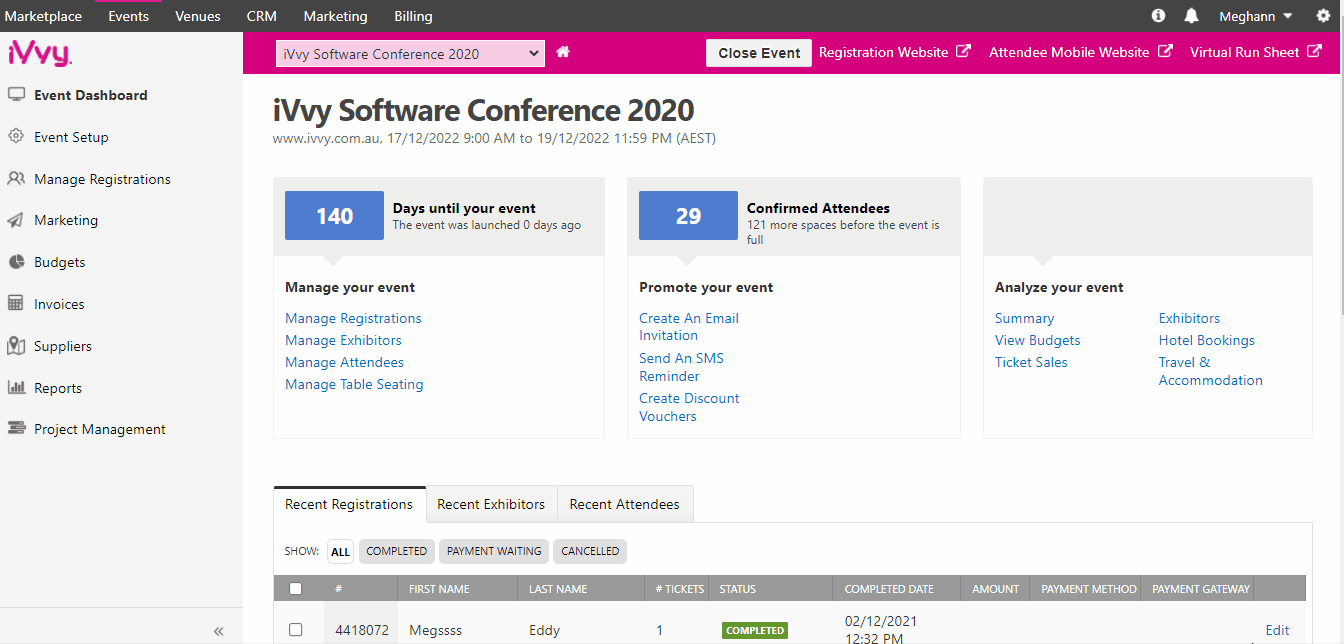Viewport: 1344px width, 644px height.
Task: Switch to the Recent Exhibitors tab
Action: coord(491,504)
